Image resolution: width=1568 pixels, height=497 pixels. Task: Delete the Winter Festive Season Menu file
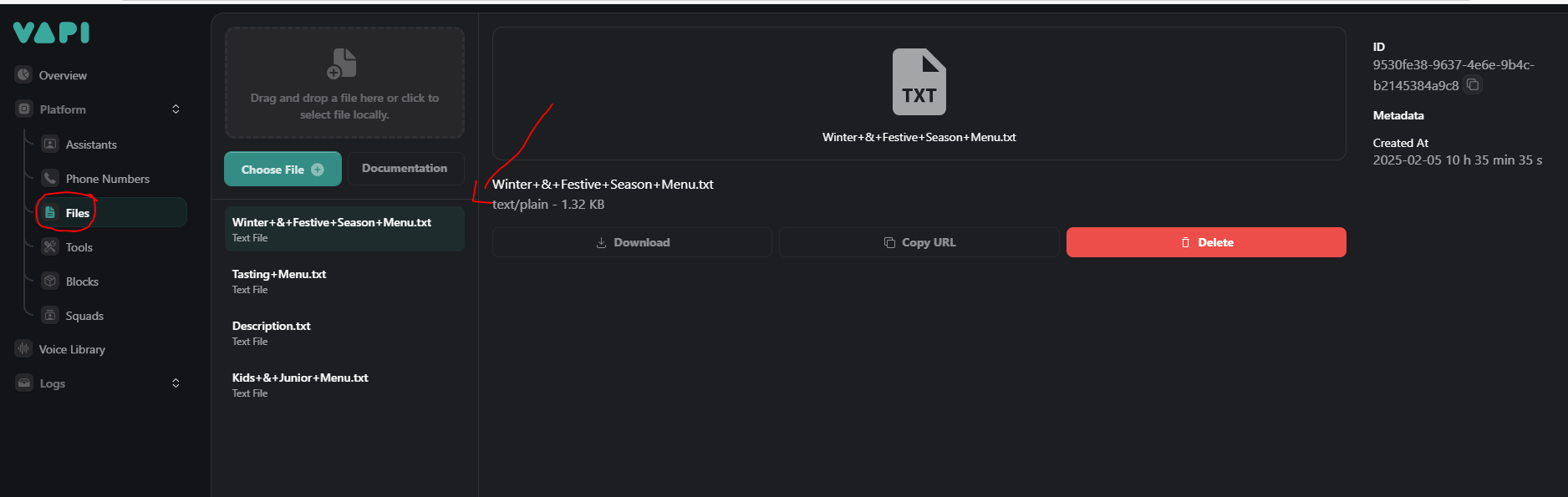point(1205,242)
